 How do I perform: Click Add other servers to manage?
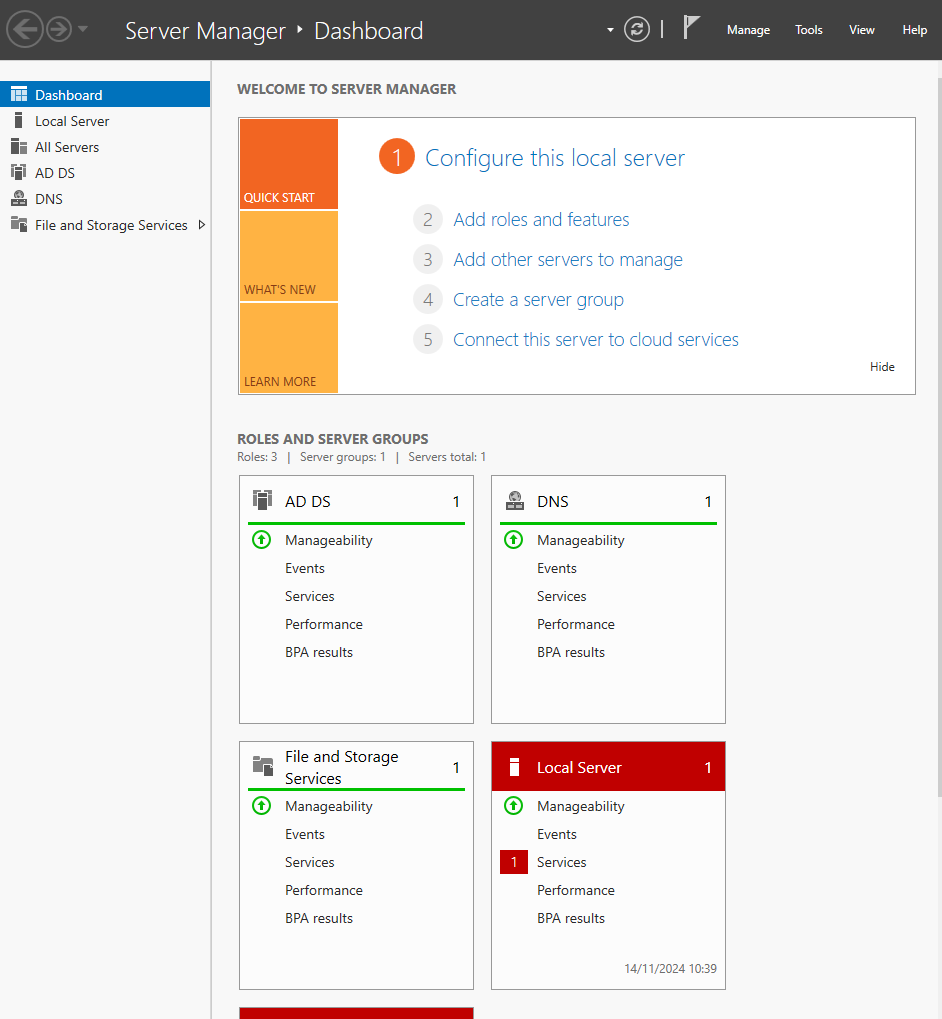pos(568,259)
